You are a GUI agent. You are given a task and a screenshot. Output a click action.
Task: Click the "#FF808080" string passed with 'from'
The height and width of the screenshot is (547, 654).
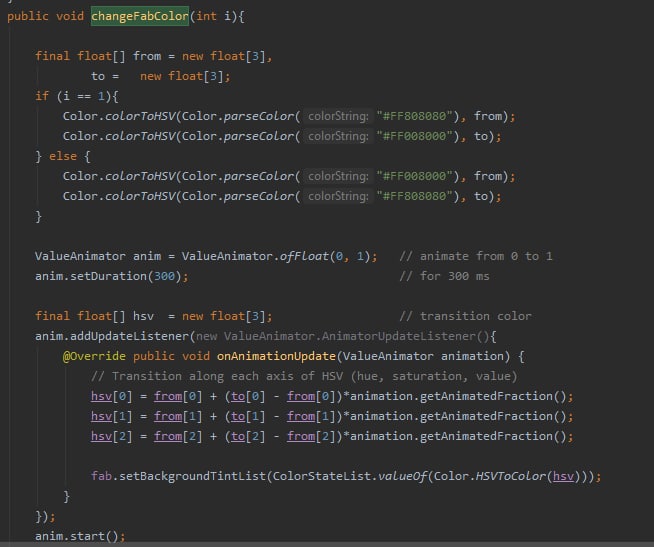tap(415, 116)
